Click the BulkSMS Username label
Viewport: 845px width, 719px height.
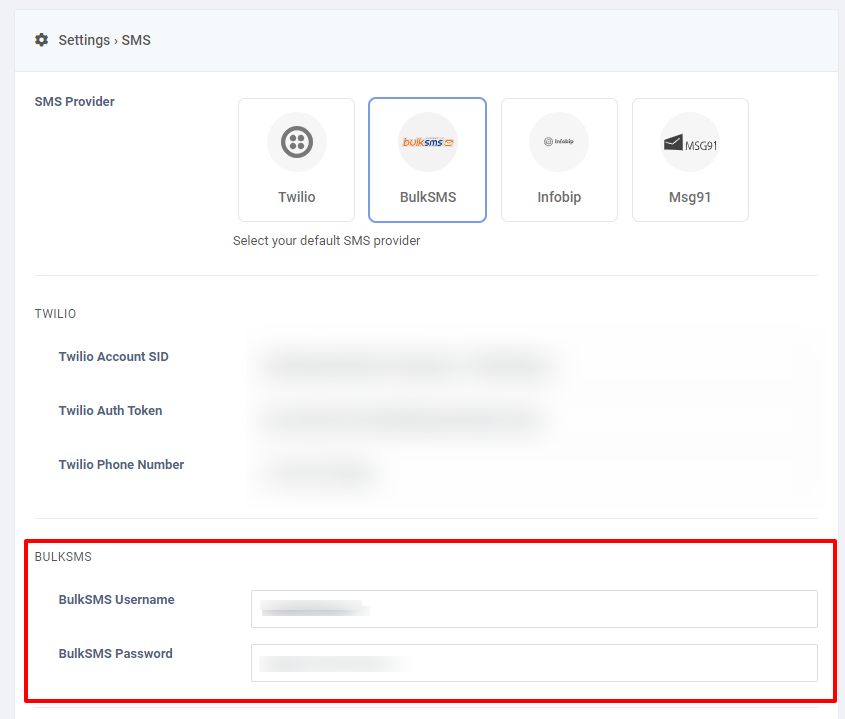point(116,600)
